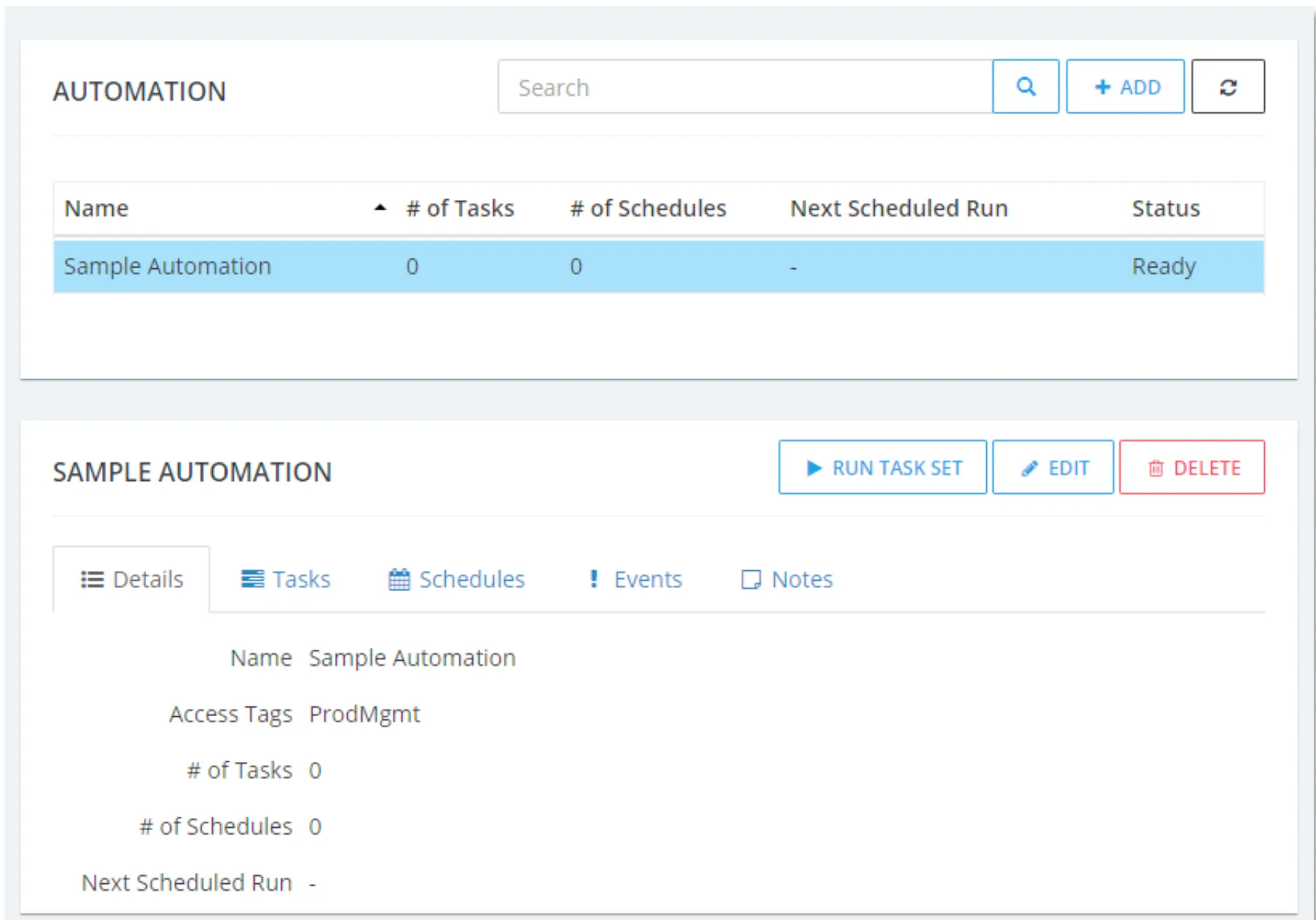Open the Details tab
Screen dimensions: 1316x920
132,579
